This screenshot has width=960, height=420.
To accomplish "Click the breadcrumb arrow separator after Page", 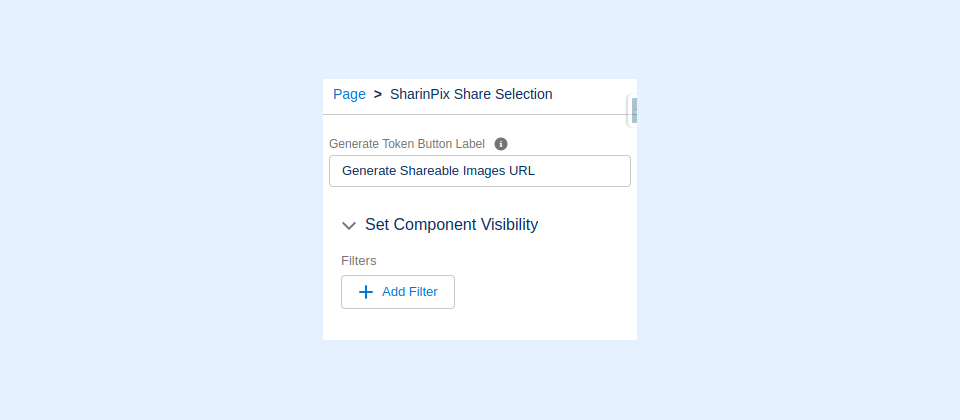I will (x=378, y=94).
